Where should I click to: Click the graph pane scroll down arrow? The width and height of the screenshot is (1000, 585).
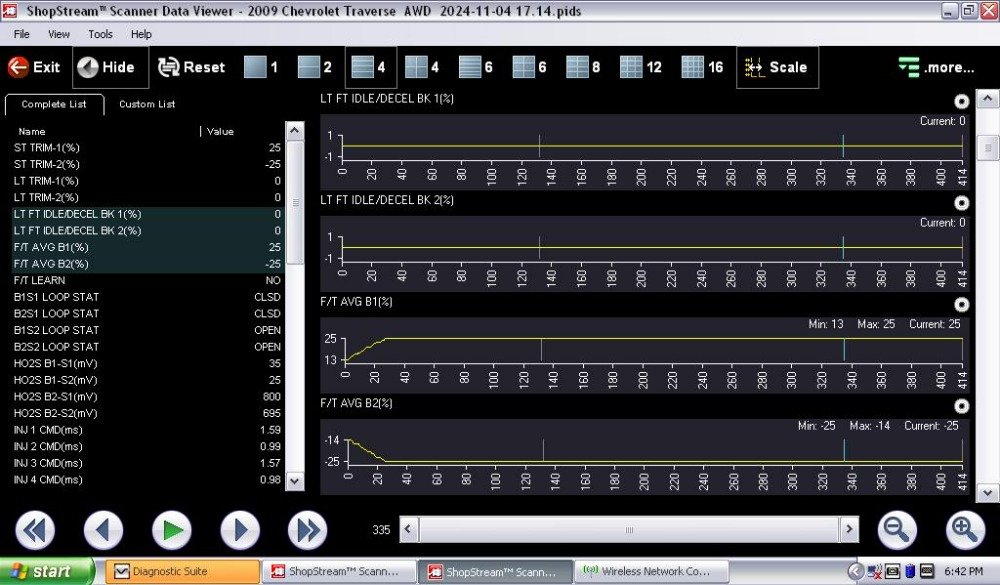click(987, 492)
